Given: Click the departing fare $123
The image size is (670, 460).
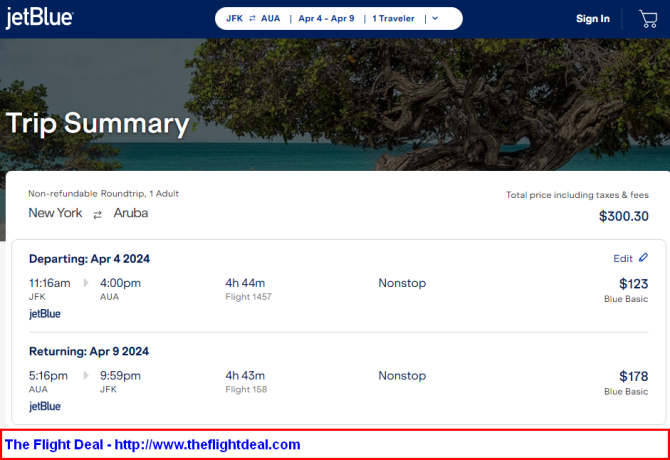Looking at the screenshot, I should pos(634,284).
